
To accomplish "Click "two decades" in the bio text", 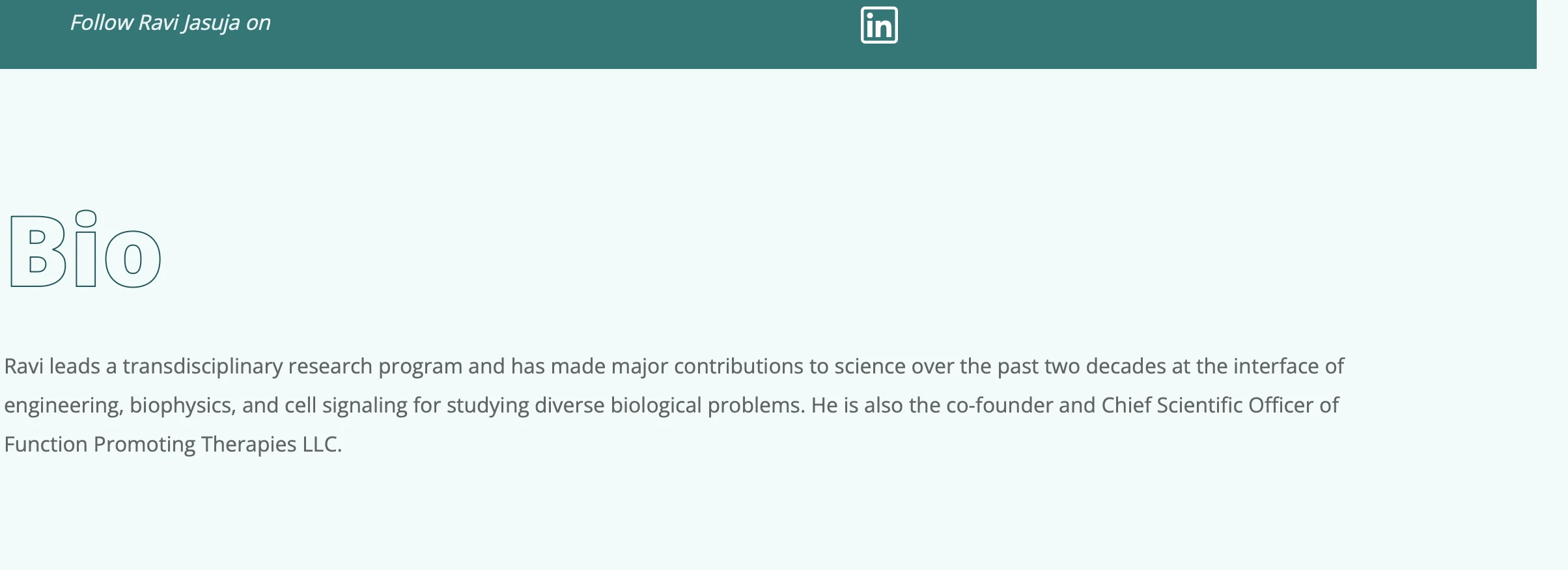I will click(x=1105, y=366).
